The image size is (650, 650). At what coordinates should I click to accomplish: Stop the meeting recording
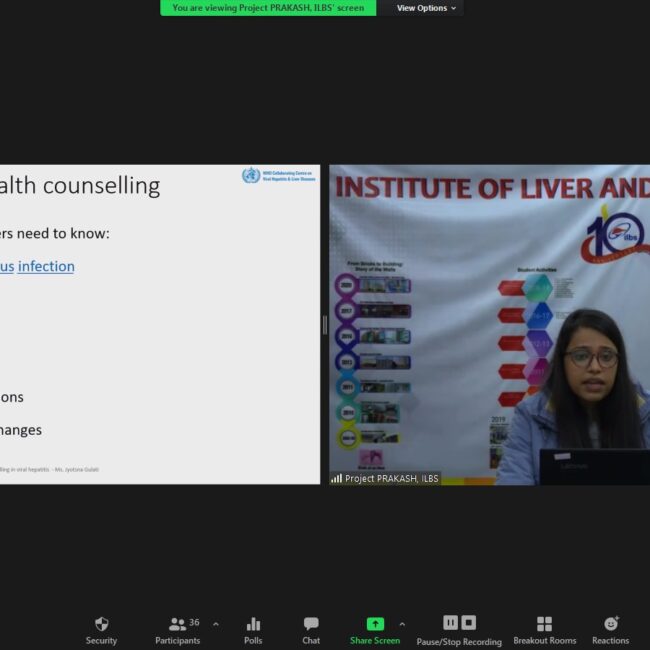[x=469, y=622]
